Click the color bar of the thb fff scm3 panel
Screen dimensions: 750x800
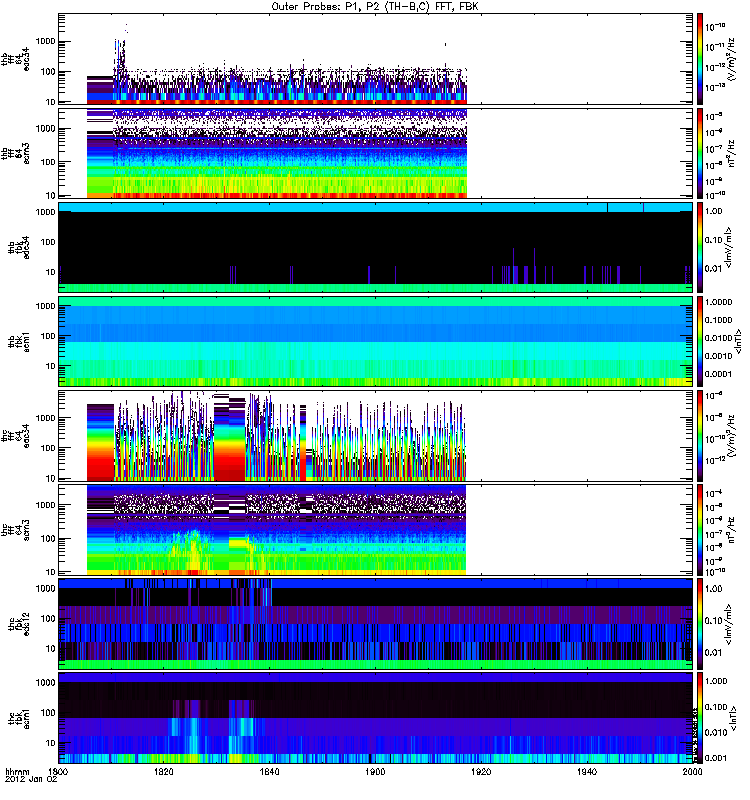(700, 153)
